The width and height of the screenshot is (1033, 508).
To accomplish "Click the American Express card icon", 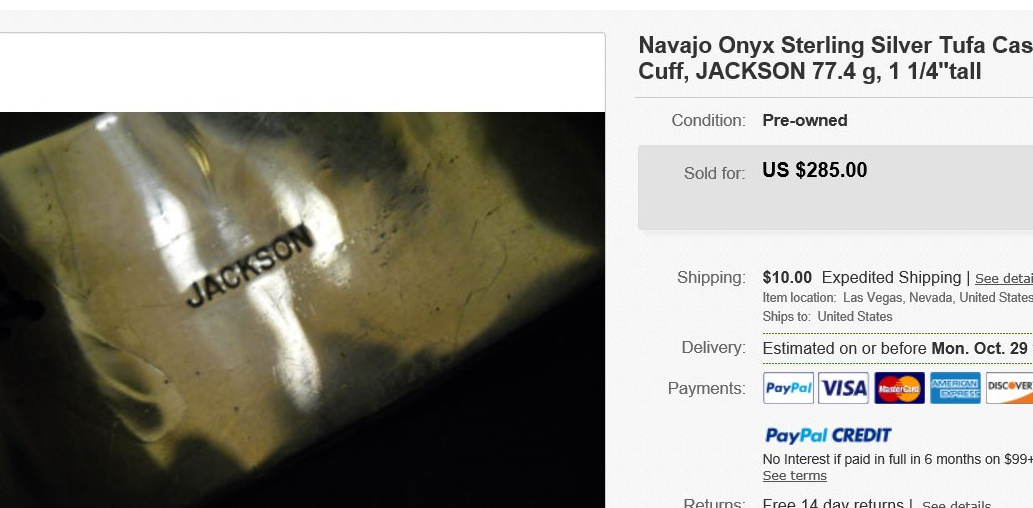I will pos(955,388).
